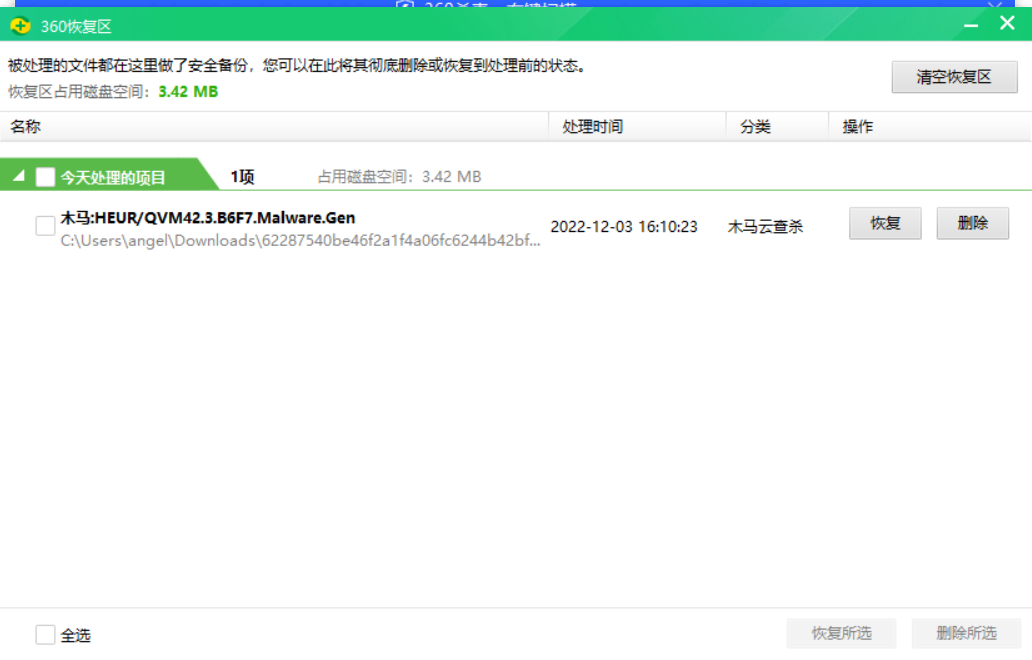Close the 360恢复区 window

(1007, 23)
